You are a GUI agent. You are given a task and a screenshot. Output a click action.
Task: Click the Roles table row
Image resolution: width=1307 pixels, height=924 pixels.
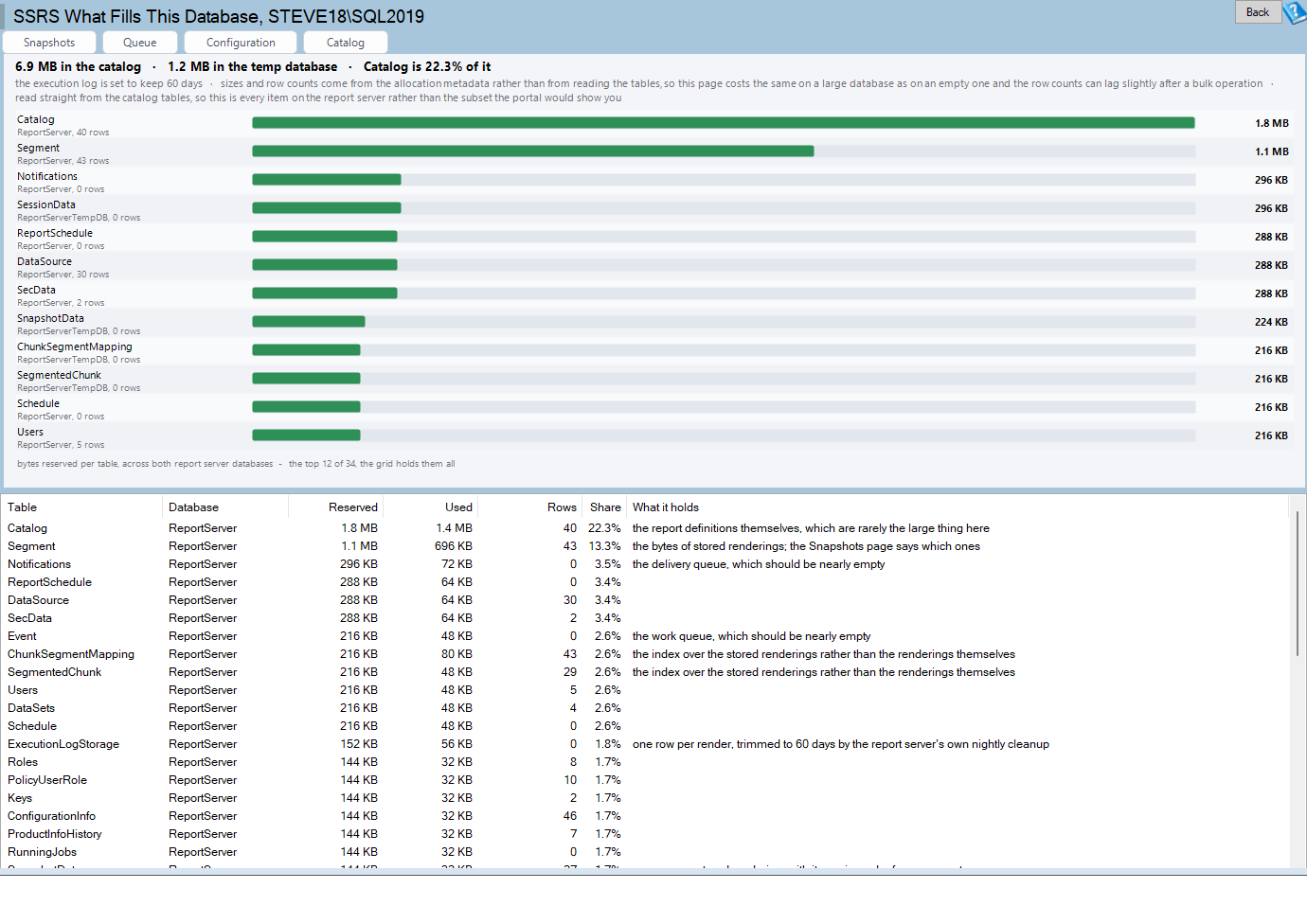coord(646,762)
